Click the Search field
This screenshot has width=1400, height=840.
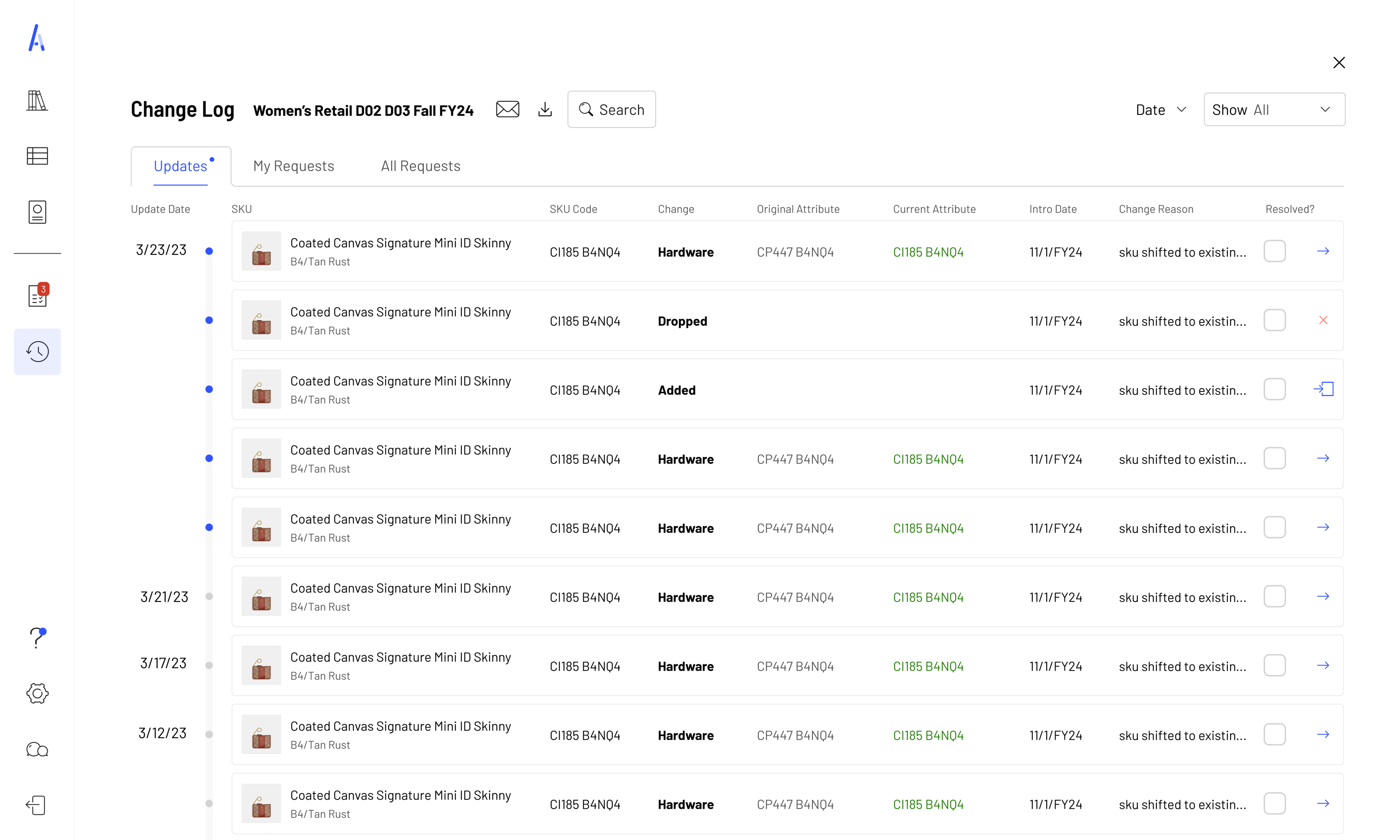click(612, 110)
